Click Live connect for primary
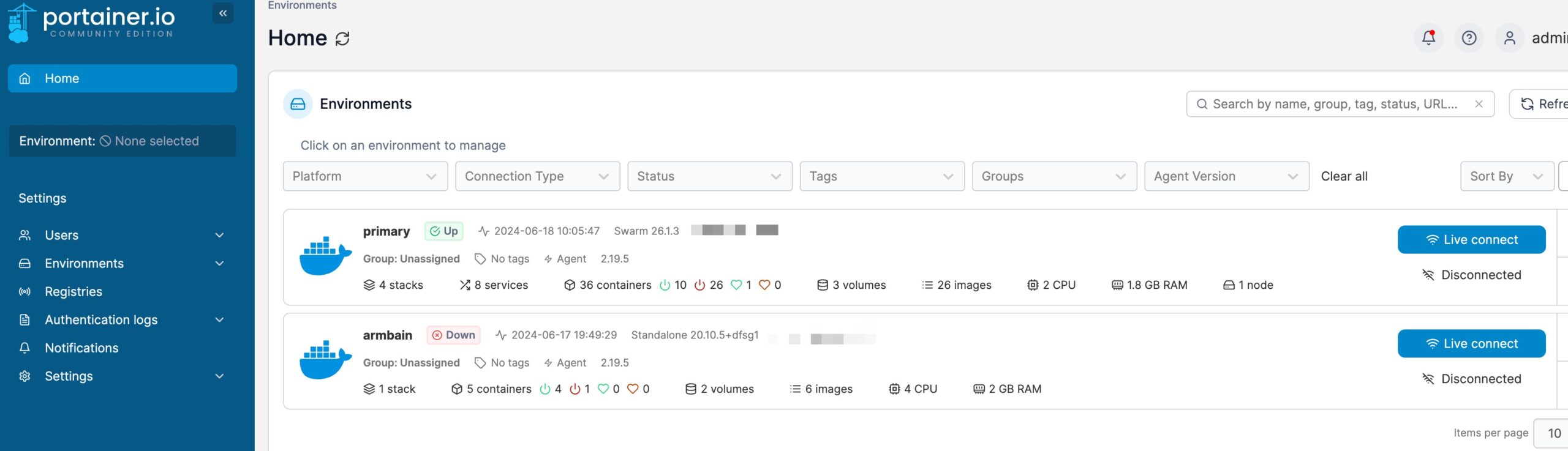Image resolution: width=1568 pixels, height=451 pixels. click(x=1471, y=240)
